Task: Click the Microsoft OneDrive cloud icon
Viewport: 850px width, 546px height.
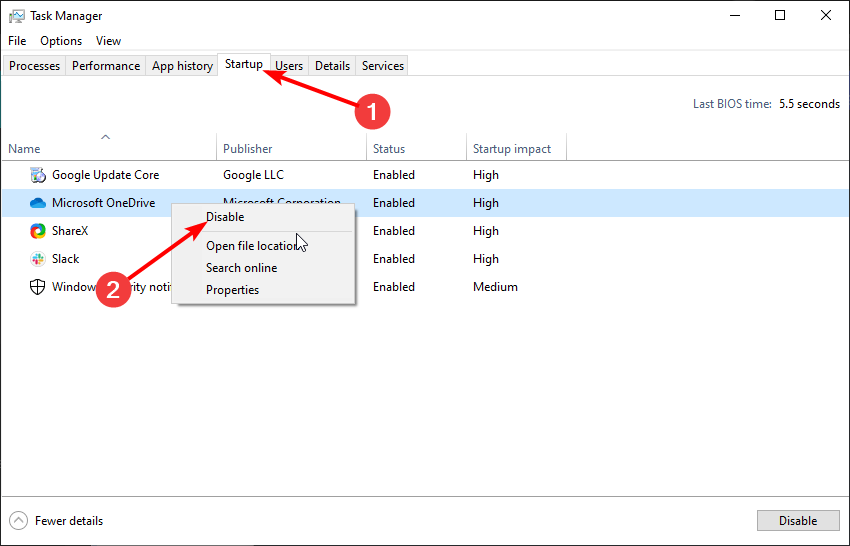Action: [38, 203]
